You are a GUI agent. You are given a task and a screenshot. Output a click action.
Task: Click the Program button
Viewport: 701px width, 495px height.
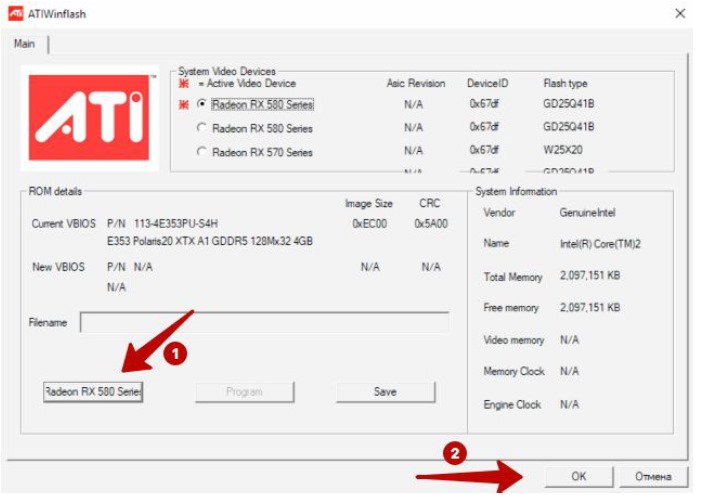click(x=245, y=392)
